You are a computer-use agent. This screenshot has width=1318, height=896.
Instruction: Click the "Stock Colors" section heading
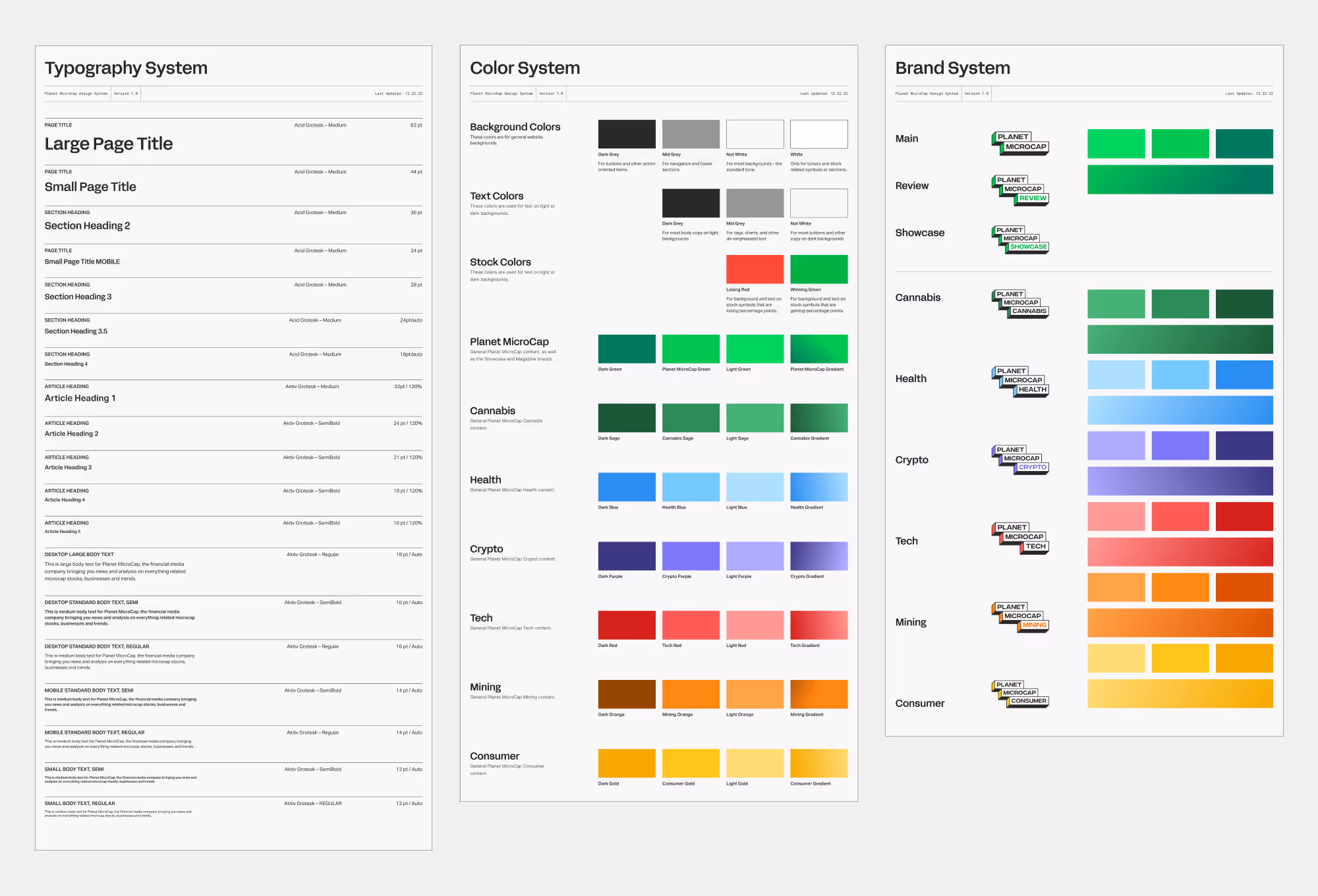(500, 262)
